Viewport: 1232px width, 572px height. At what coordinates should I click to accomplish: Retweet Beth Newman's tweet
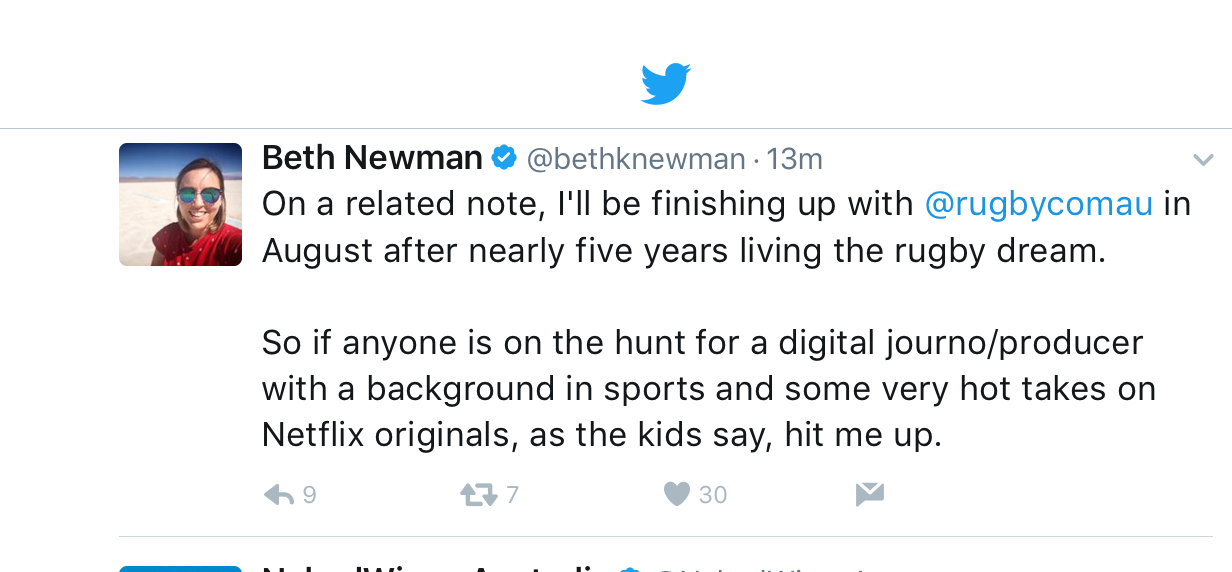(478, 494)
